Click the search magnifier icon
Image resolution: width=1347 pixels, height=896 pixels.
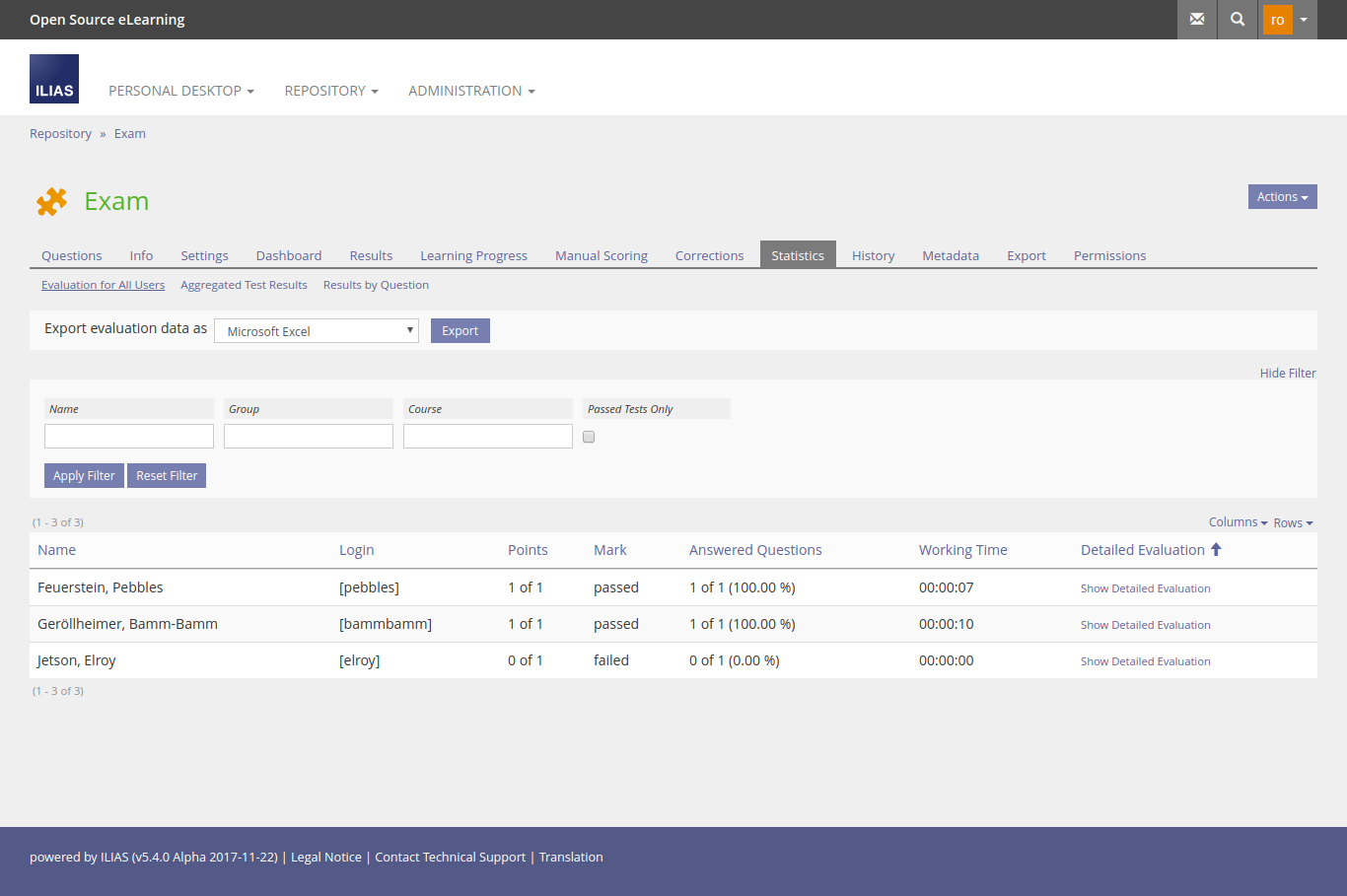[x=1238, y=20]
